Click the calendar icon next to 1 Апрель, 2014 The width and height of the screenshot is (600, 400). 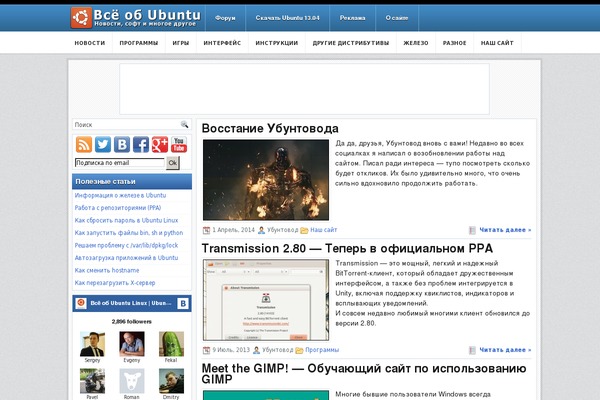[x=206, y=230]
